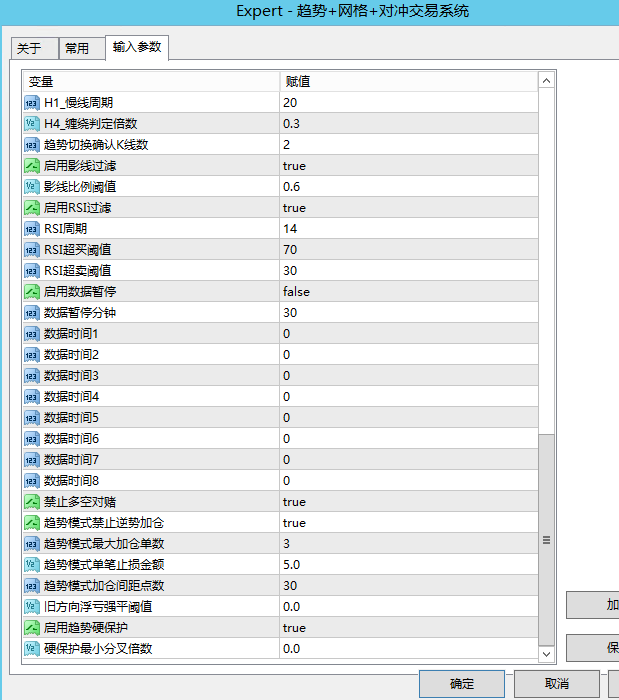The image size is (619, 700).
Task: Click the integer icon beside H1_慢线周期
Action: point(32,103)
